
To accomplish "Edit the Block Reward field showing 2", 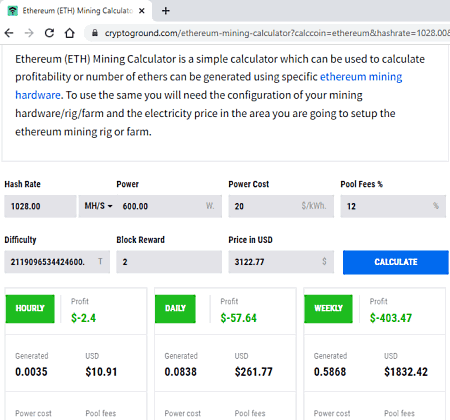I will point(169,262).
